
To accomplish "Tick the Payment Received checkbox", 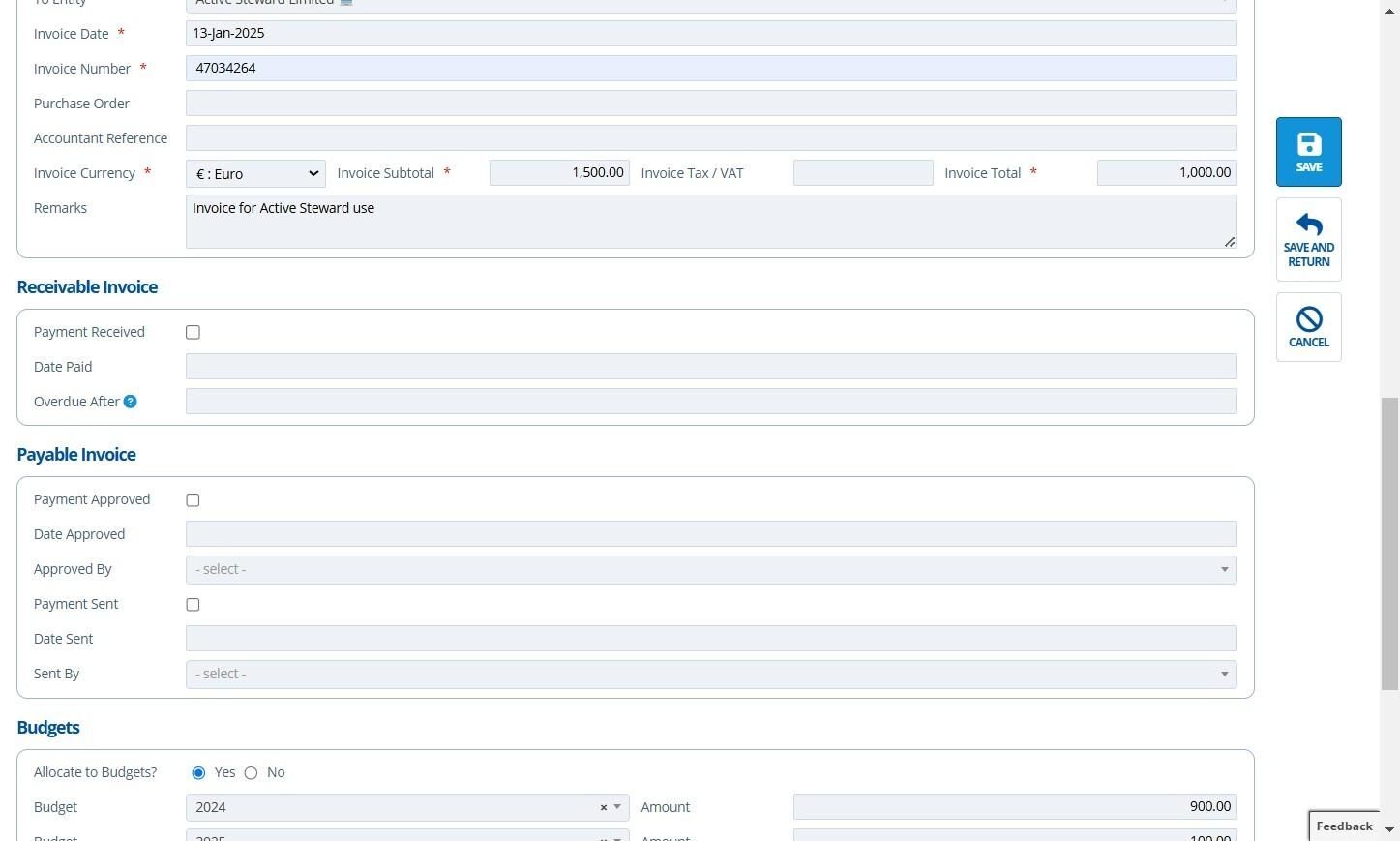I will (x=194, y=333).
